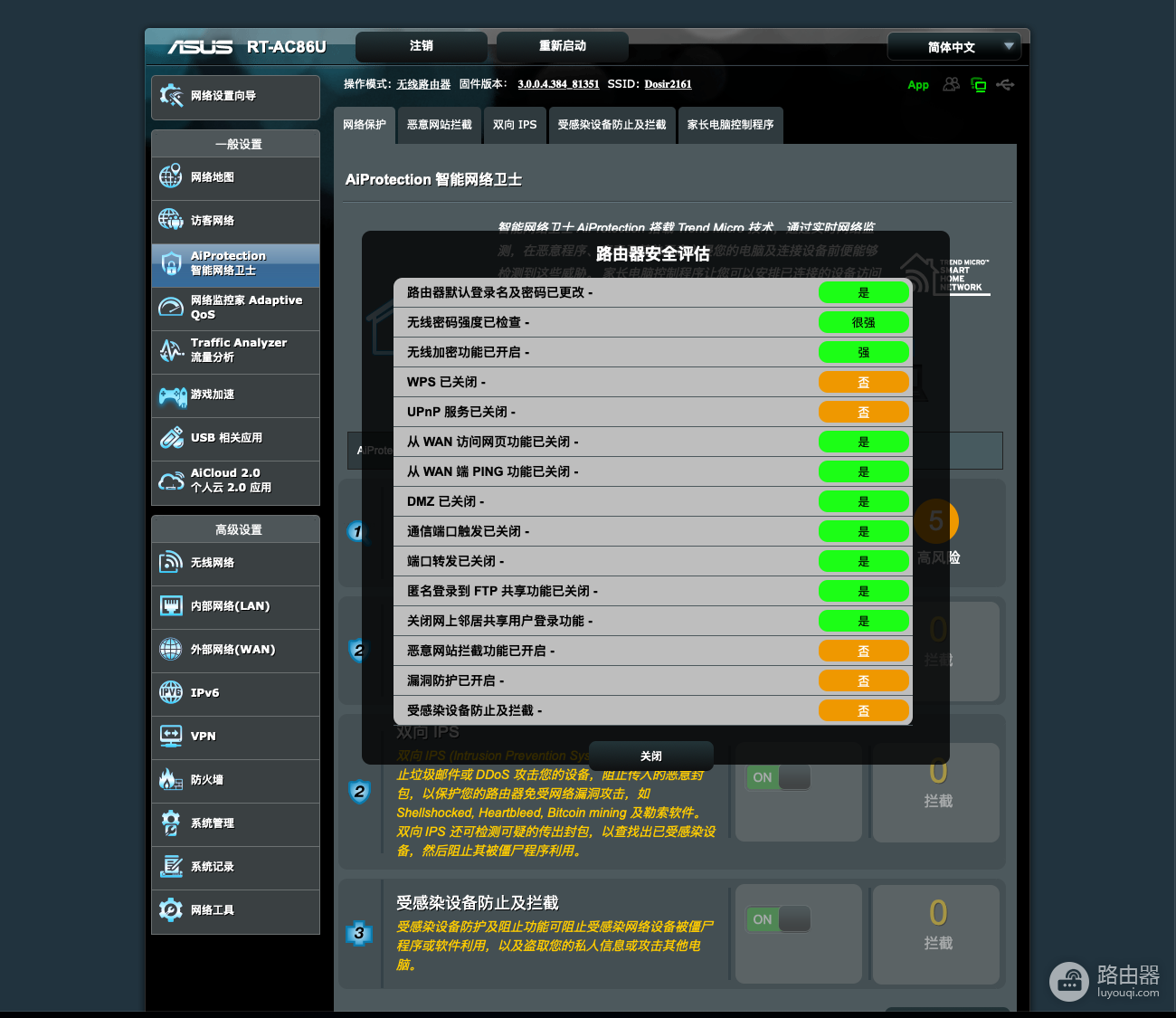Click the 注销 logout button
Image resolution: width=1176 pixels, height=1018 pixels.
click(422, 46)
